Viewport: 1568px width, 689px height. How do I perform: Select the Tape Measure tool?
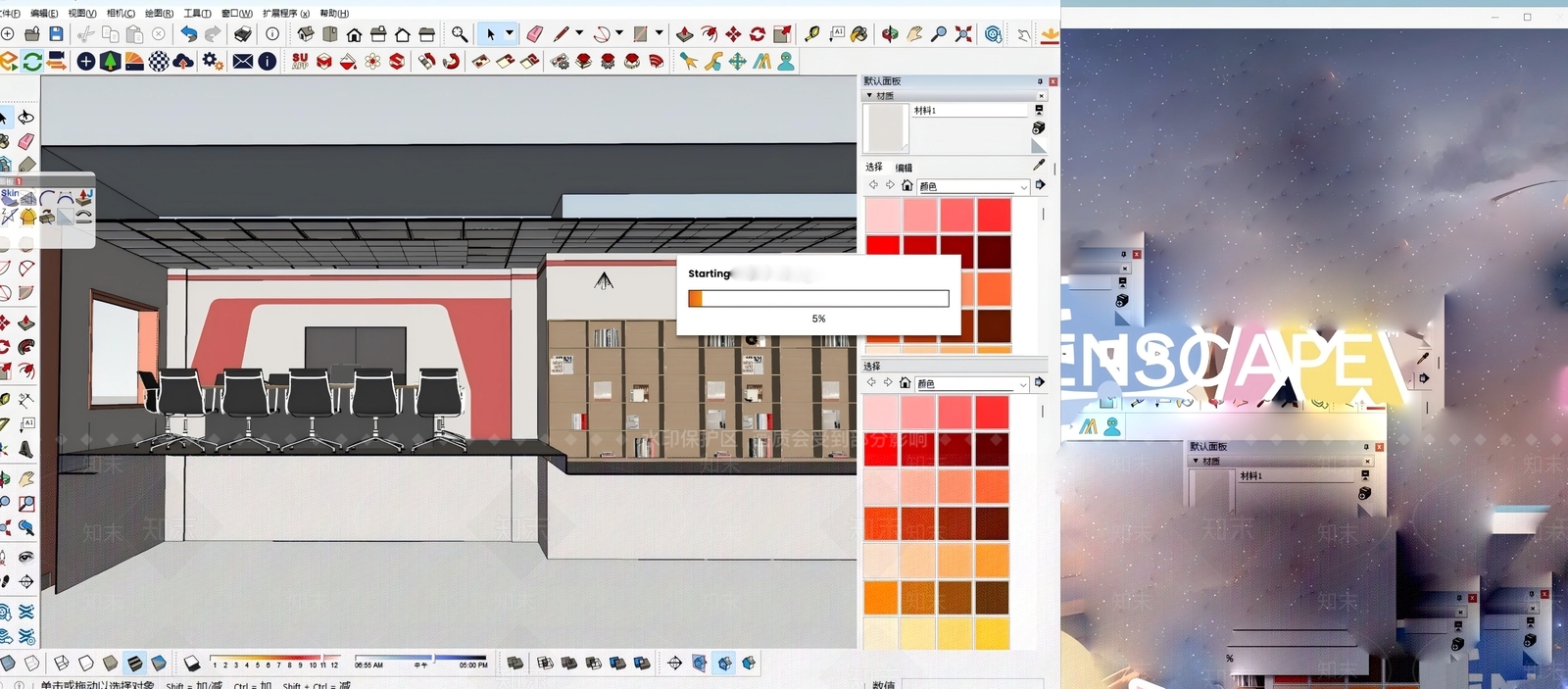pos(811,34)
